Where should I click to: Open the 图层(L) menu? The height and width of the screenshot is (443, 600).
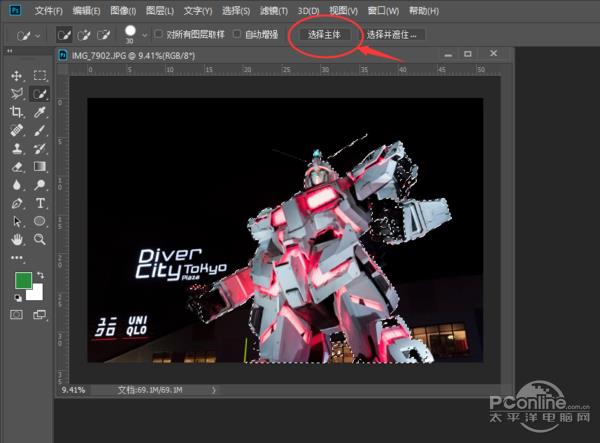(160, 11)
